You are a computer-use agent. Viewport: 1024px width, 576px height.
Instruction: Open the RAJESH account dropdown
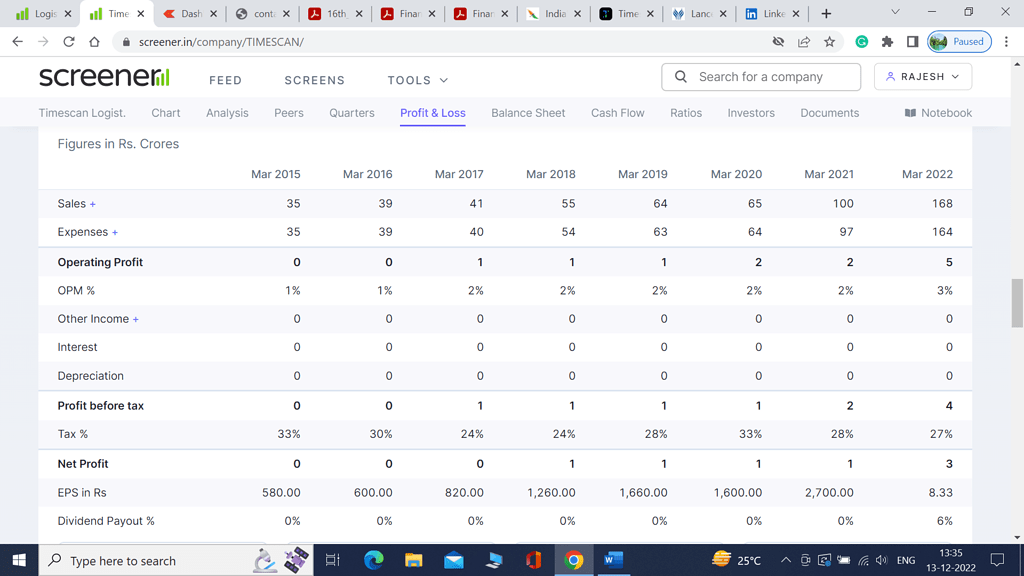click(922, 76)
